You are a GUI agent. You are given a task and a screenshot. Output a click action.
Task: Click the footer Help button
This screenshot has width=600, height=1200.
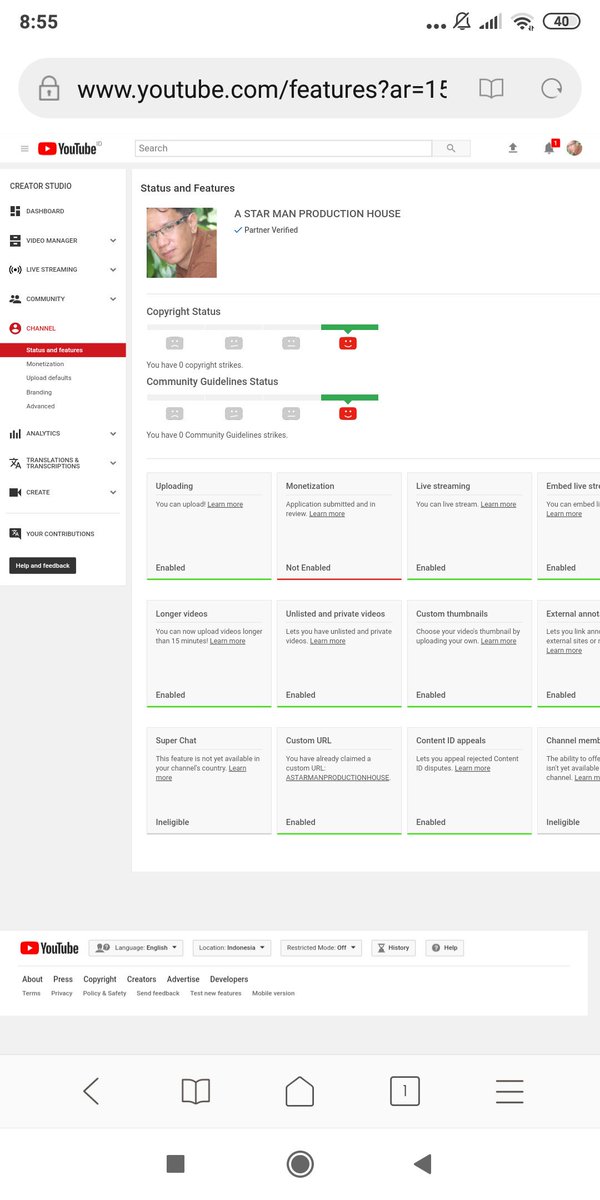[445, 947]
